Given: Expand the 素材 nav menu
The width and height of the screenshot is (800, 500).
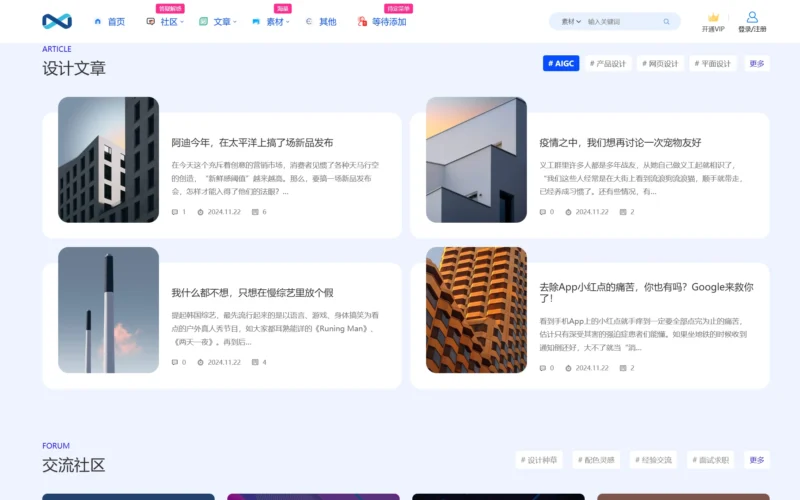Looking at the screenshot, I should [275, 21].
